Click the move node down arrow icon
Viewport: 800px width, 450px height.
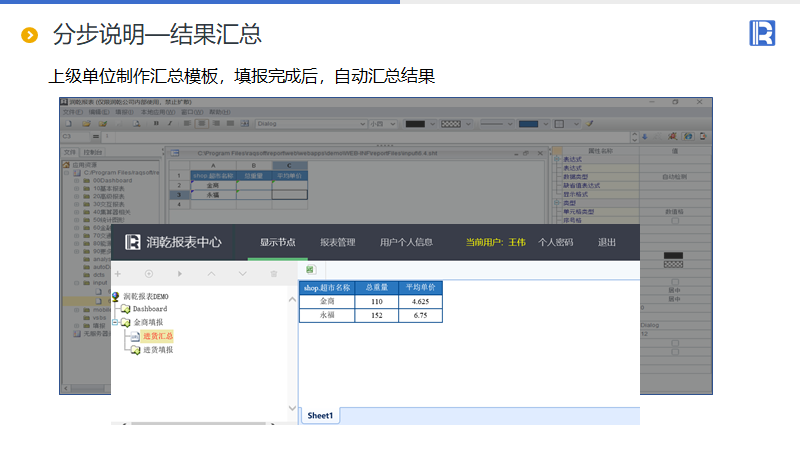242,273
